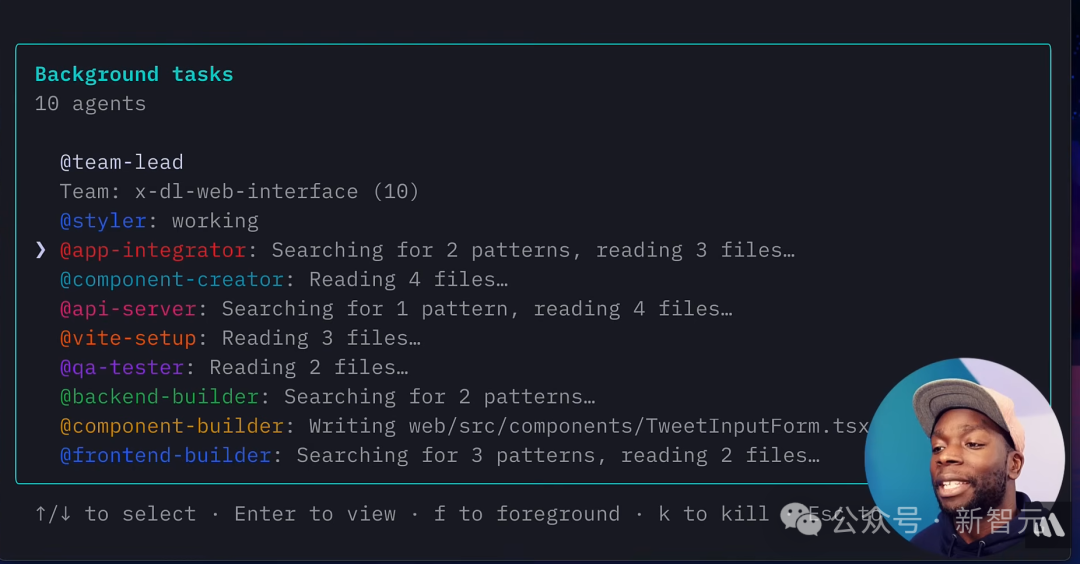Click the 'Enter to view' hint

coord(315,514)
